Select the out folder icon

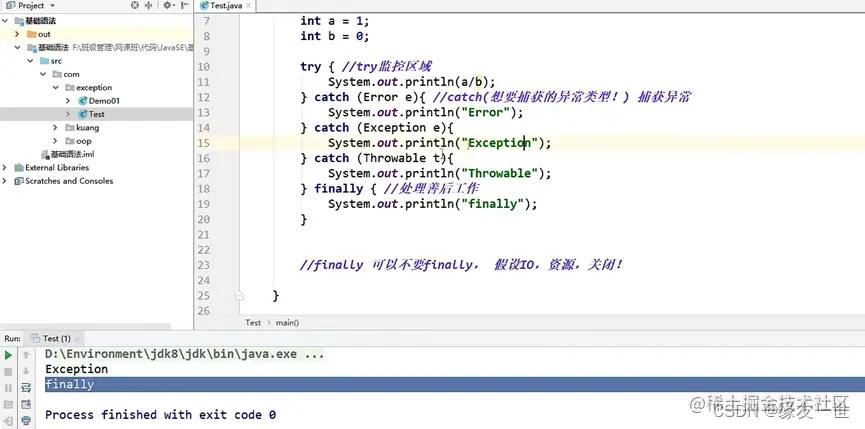(31, 34)
